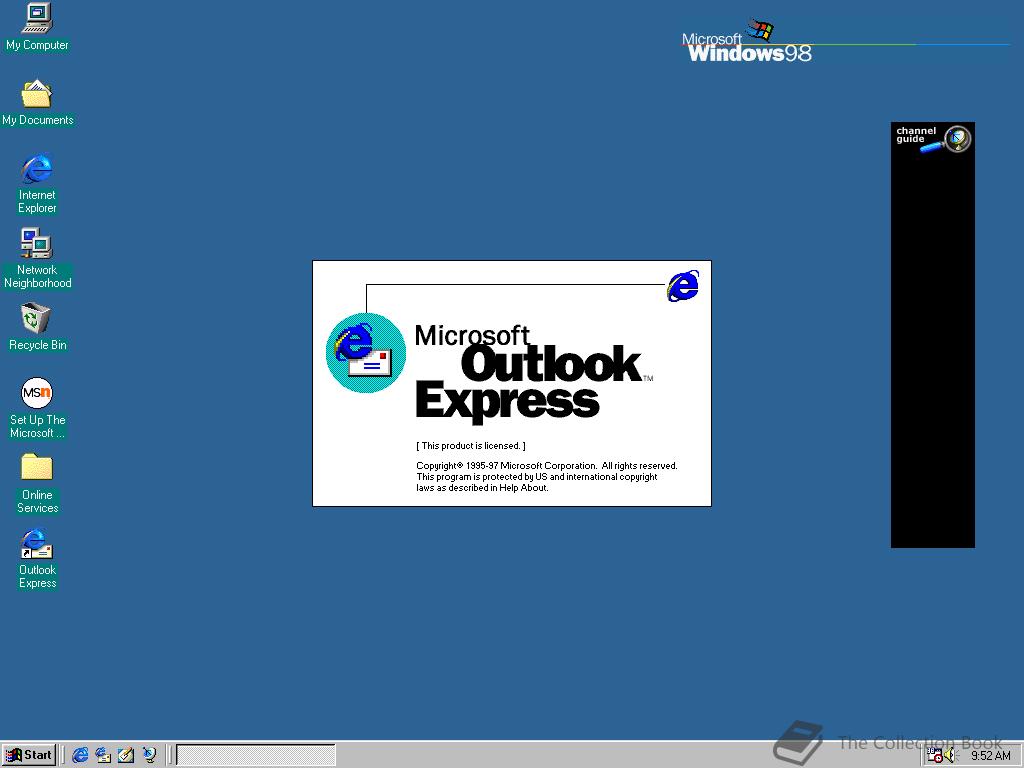1024x768 pixels.
Task: Click the 9:52 AM clock
Action: click(x=991, y=756)
